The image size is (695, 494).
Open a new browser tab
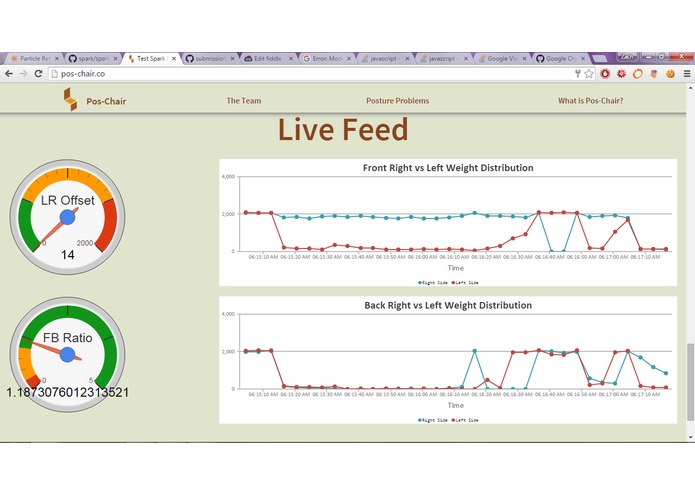pyautogui.click(x=600, y=58)
